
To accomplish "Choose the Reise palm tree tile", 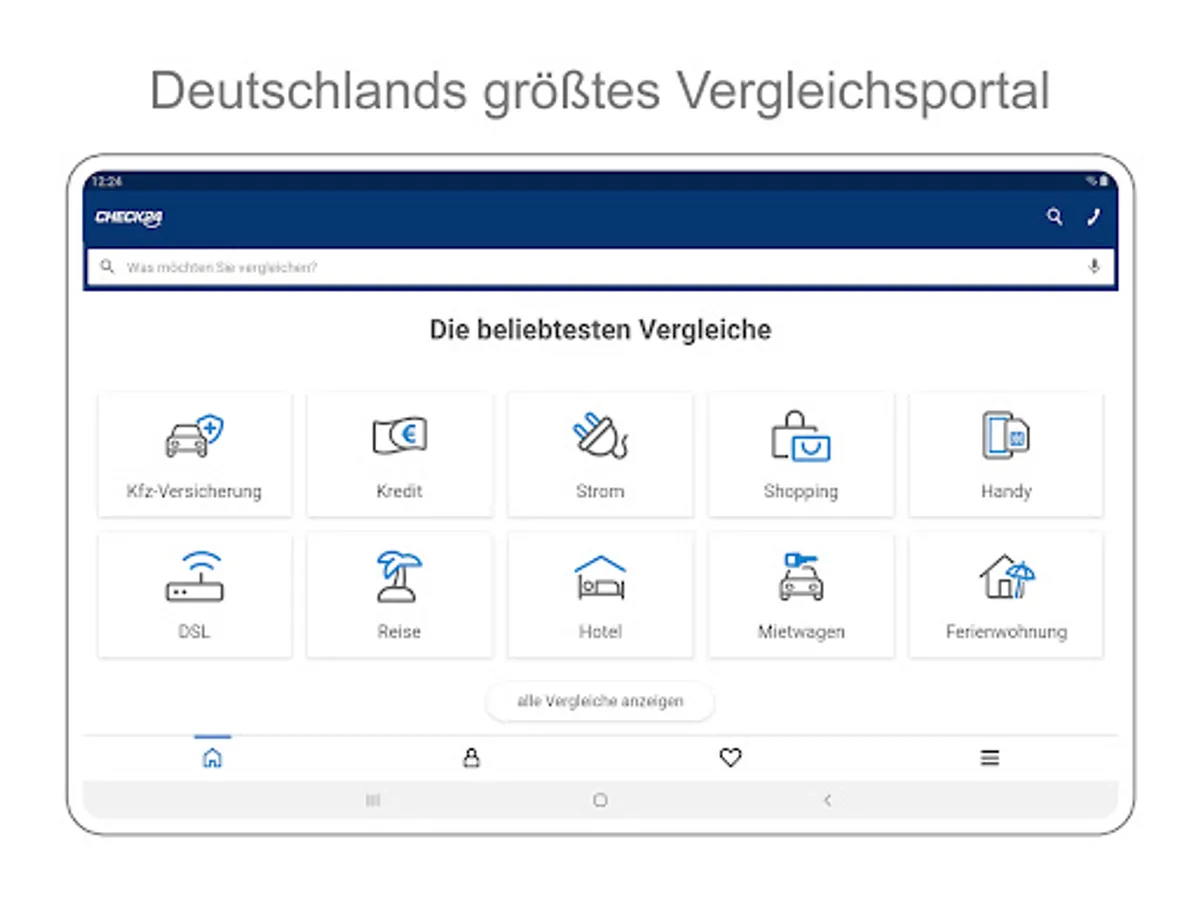I will click(399, 595).
